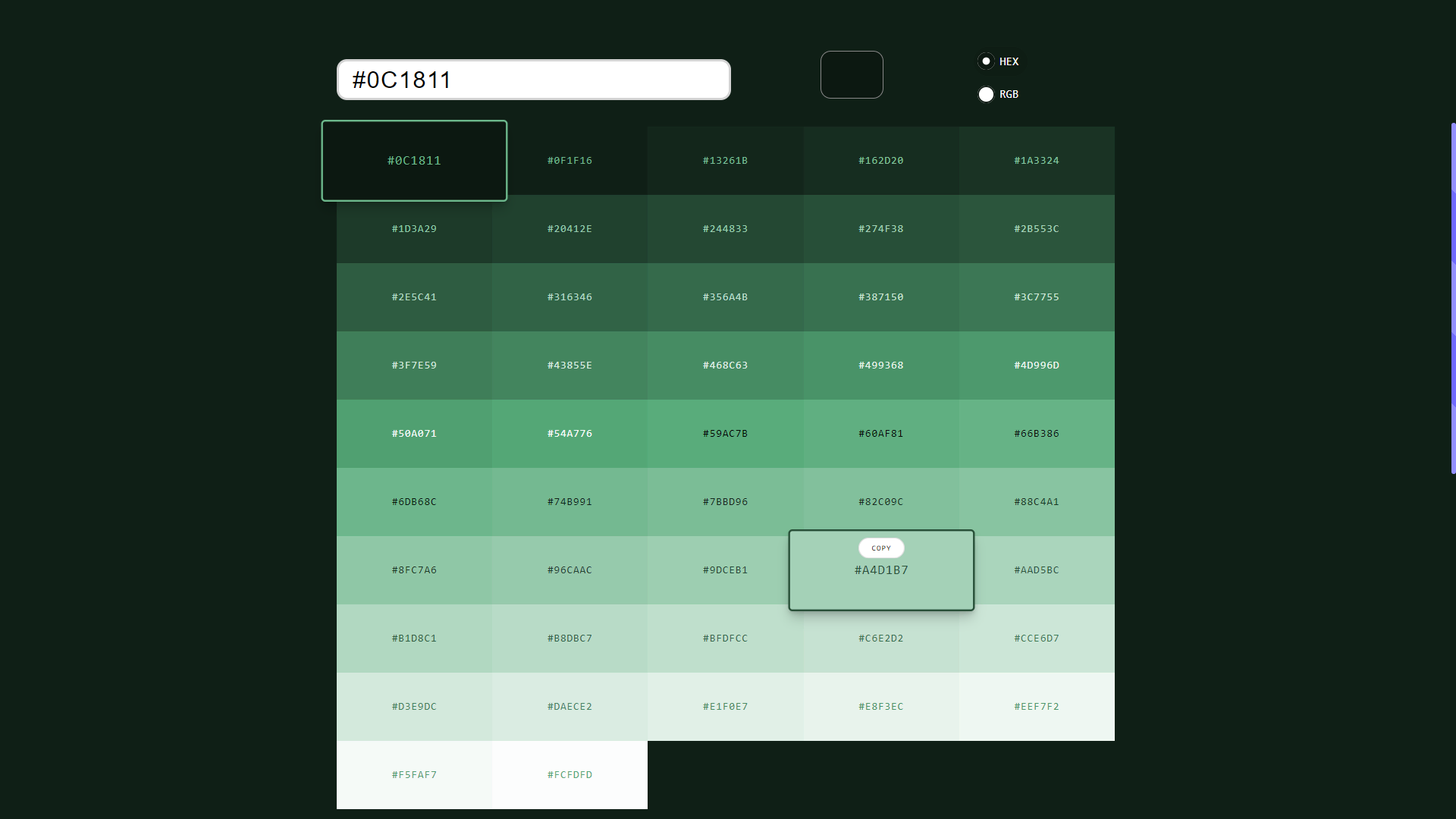Select the #468C63 swatch
The image size is (1456, 819).
point(726,366)
